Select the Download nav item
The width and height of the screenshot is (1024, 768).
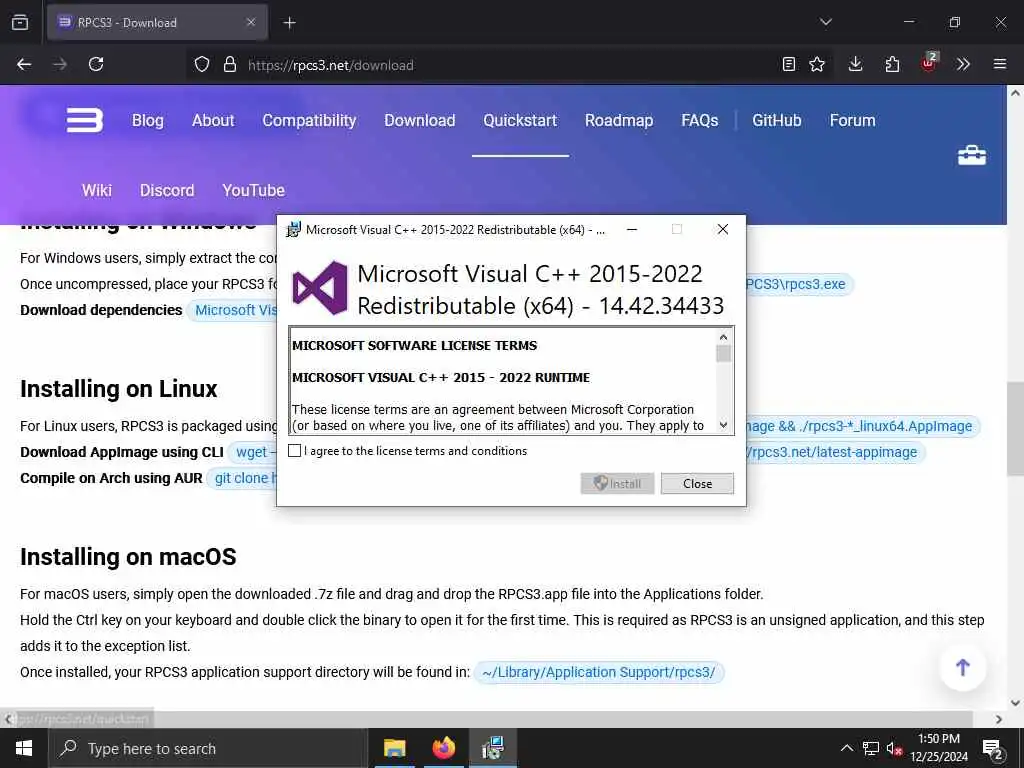pos(420,120)
